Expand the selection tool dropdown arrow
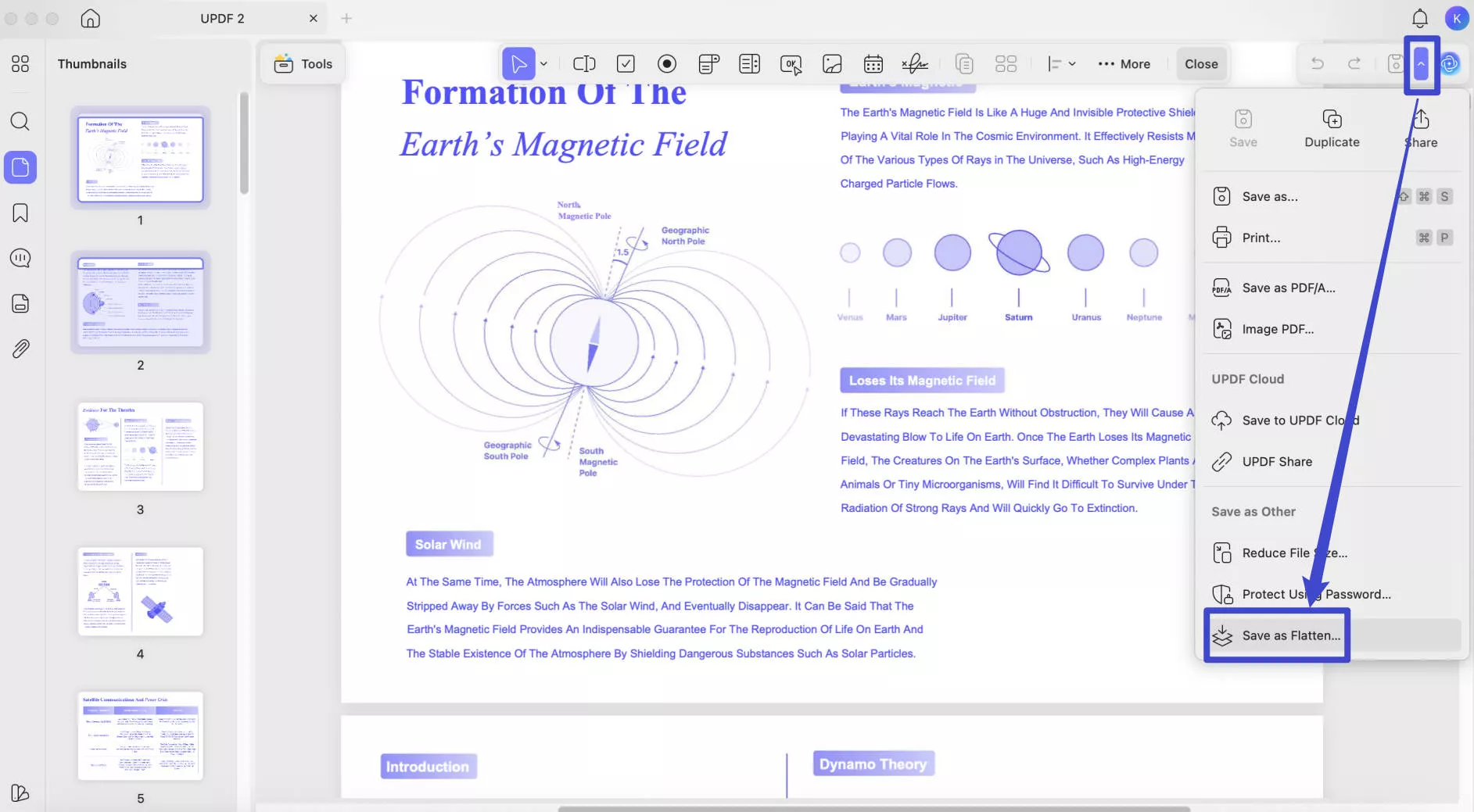The height and width of the screenshot is (812, 1474). tap(543, 64)
